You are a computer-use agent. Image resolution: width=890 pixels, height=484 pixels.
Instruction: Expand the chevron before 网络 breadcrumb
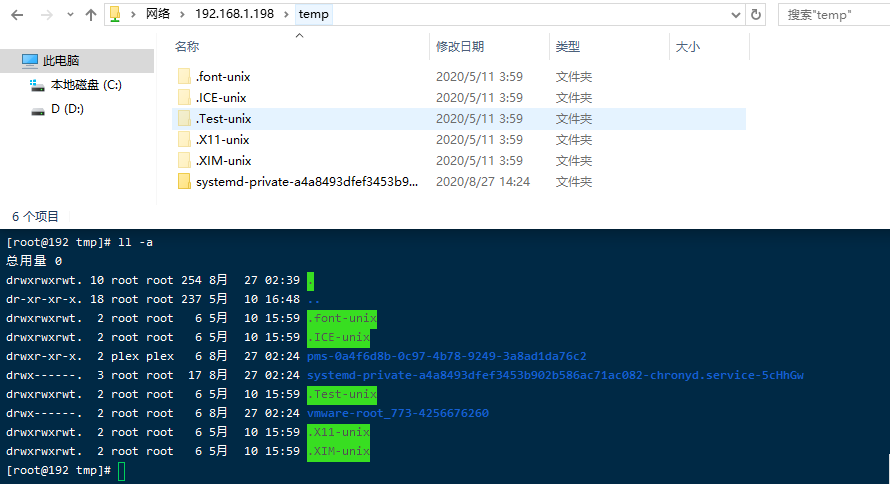(x=133, y=15)
